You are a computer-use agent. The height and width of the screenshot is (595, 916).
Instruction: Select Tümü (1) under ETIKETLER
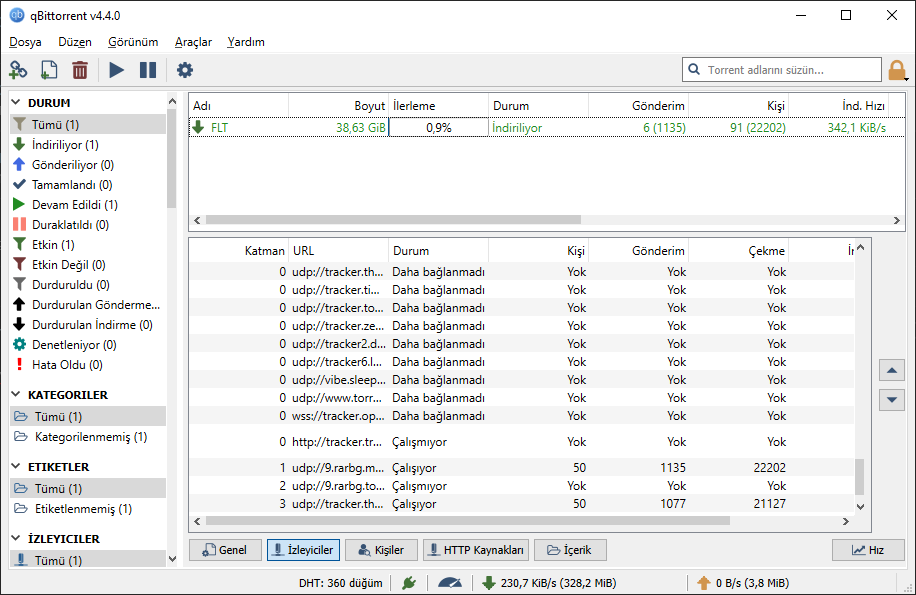(88, 488)
